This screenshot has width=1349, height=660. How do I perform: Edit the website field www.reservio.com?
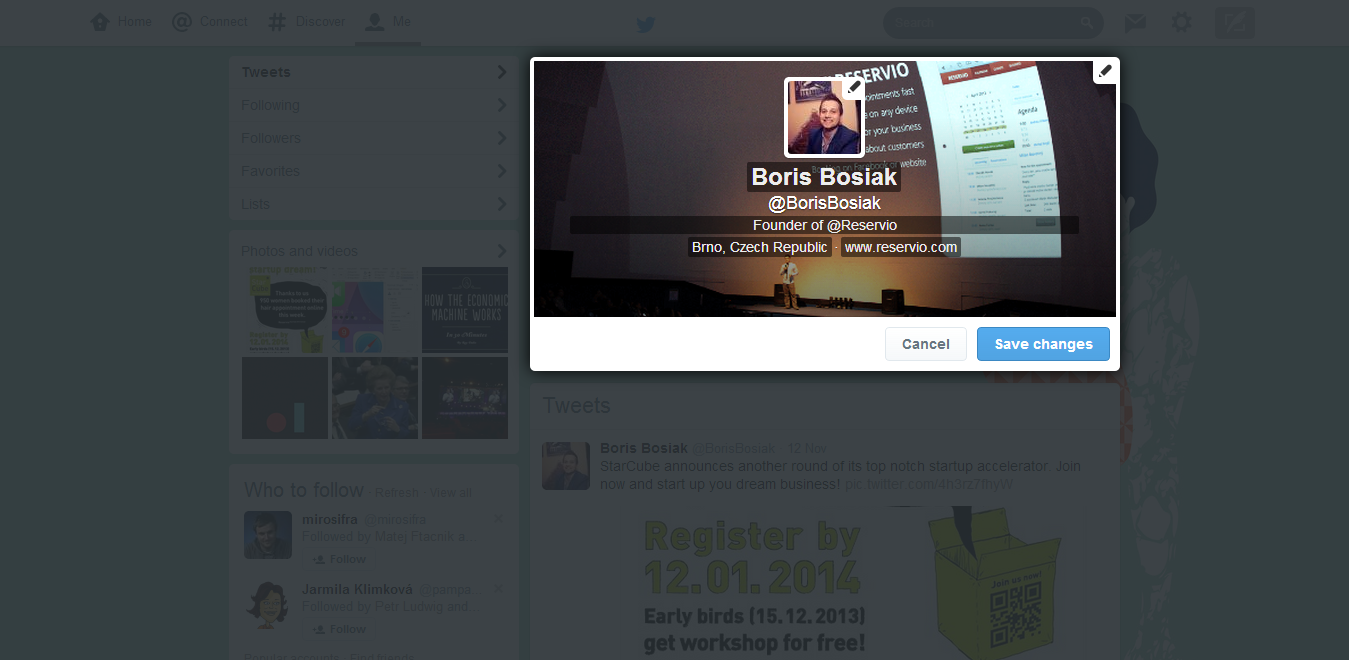coord(901,247)
